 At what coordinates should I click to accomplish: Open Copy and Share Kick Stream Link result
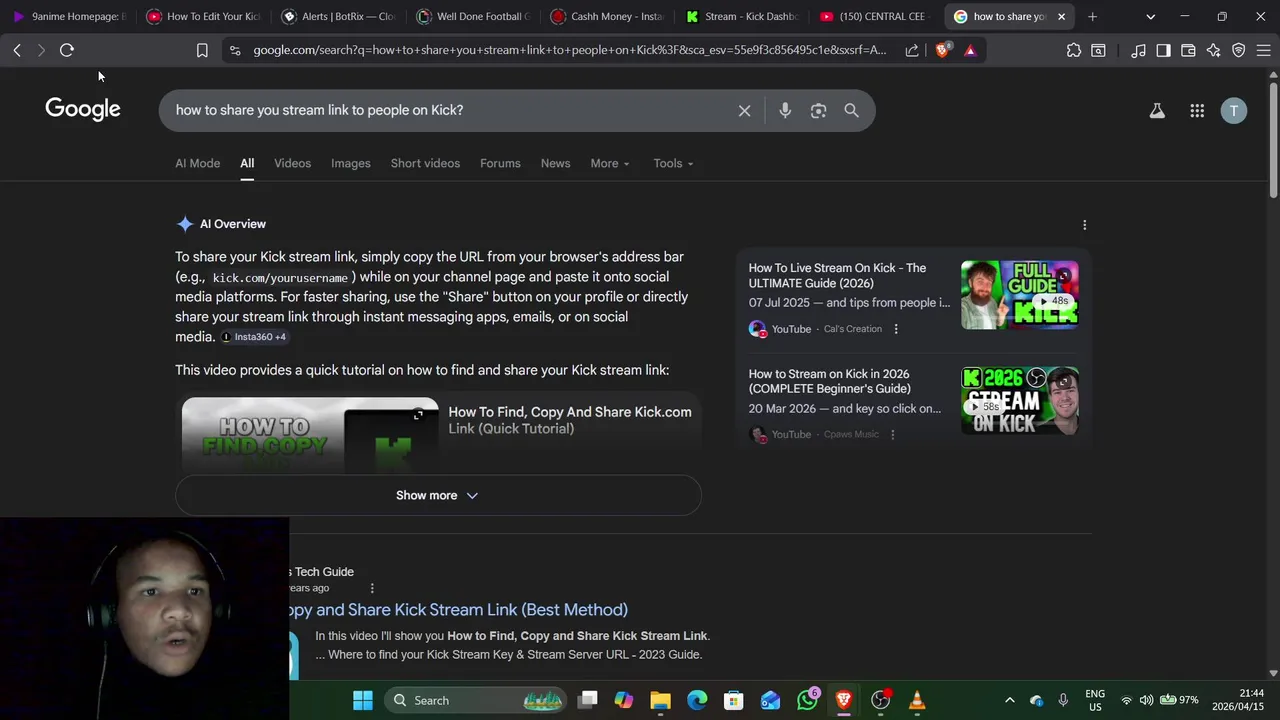[459, 610]
